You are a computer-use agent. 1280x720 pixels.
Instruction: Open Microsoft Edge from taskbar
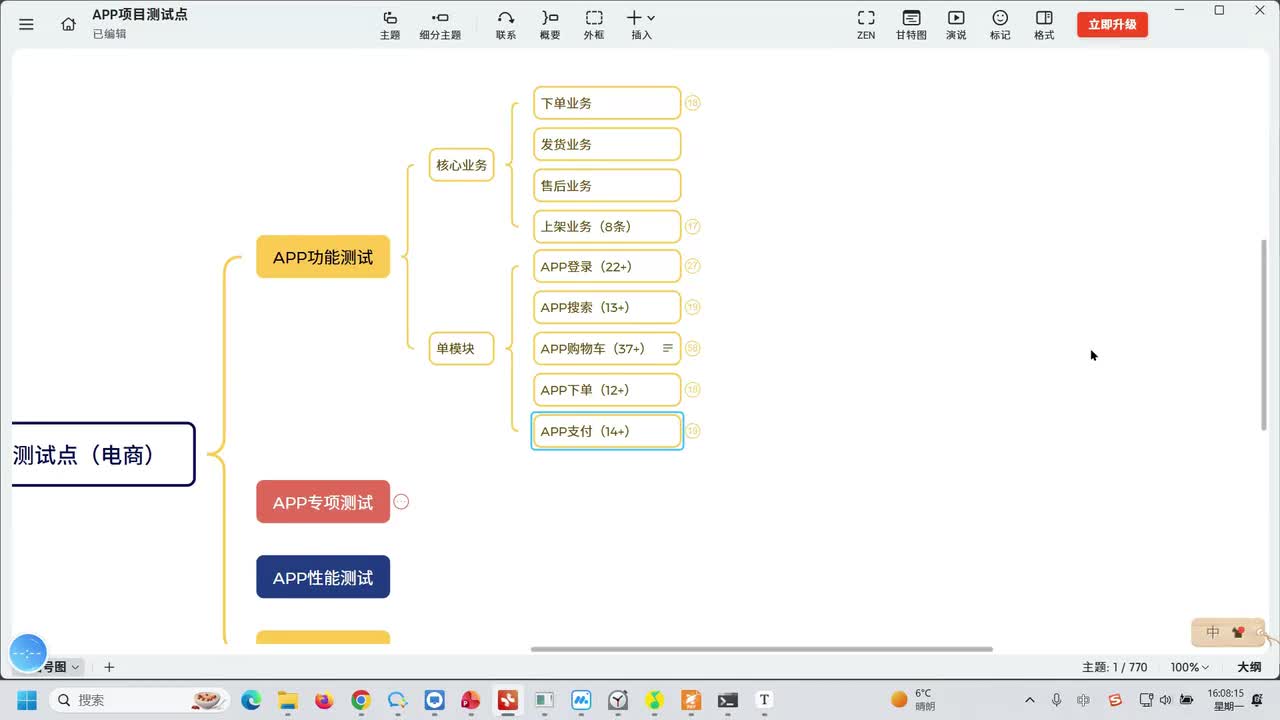click(x=251, y=700)
